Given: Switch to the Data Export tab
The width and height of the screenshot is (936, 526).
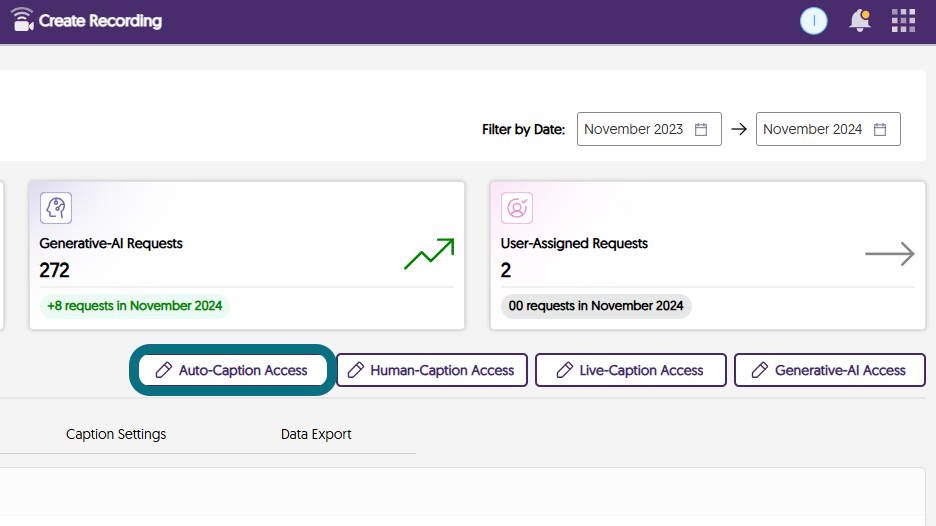Looking at the screenshot, I should point(316,434).
